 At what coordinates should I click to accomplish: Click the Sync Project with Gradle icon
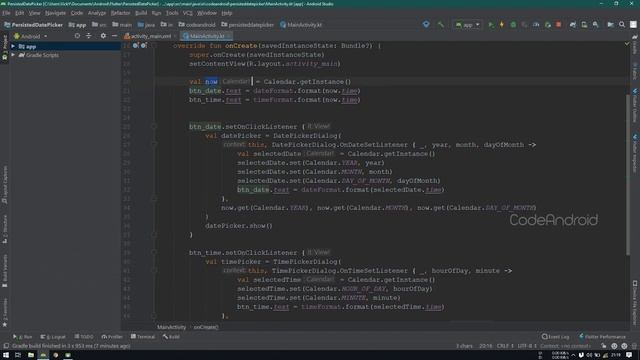[x=573, y=25]
